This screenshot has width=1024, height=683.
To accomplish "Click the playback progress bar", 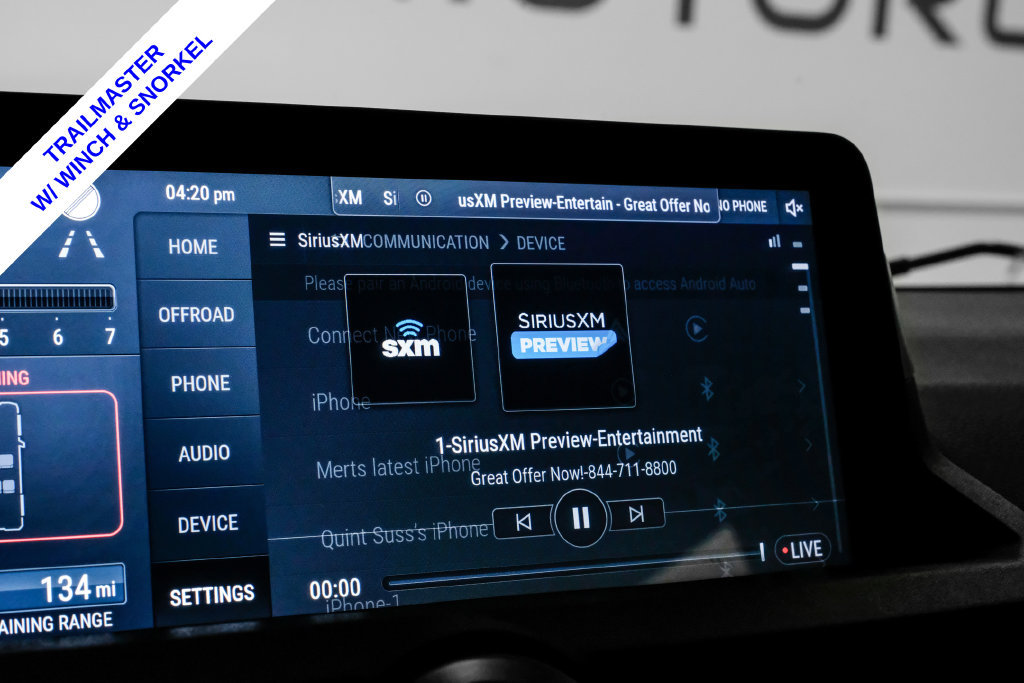I will point(573,568).
